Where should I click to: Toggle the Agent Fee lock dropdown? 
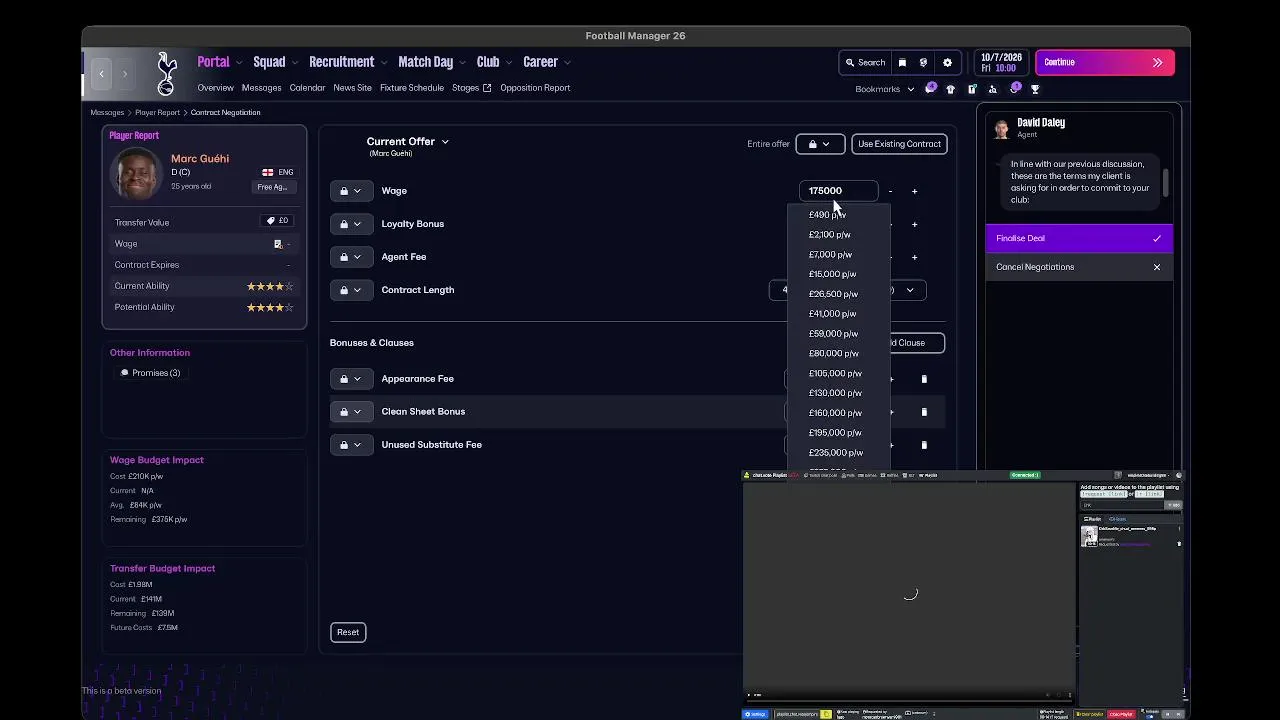(350, 257)
